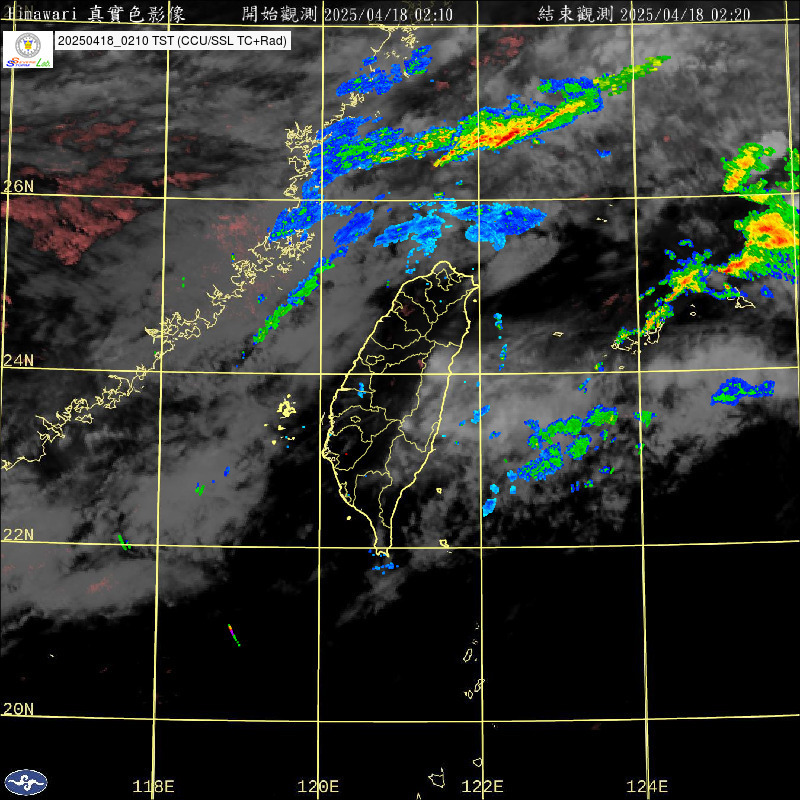Click the Severe Storm Lab logo
The height and width of the screenshot is (800, 800).
tap(28, 49)
